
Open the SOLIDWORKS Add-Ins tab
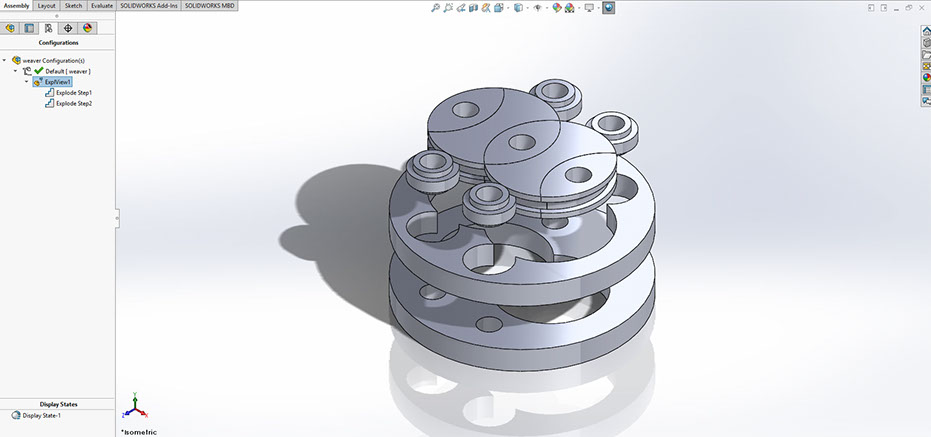[x=149, y=6]
